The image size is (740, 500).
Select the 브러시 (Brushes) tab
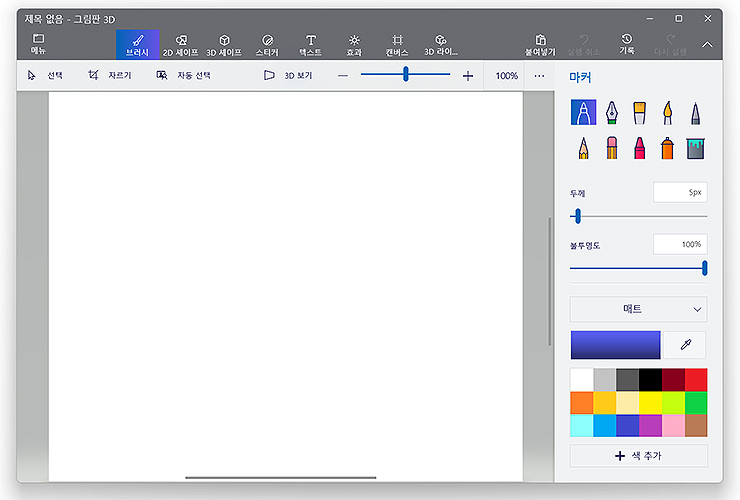[x=137, y=45]
